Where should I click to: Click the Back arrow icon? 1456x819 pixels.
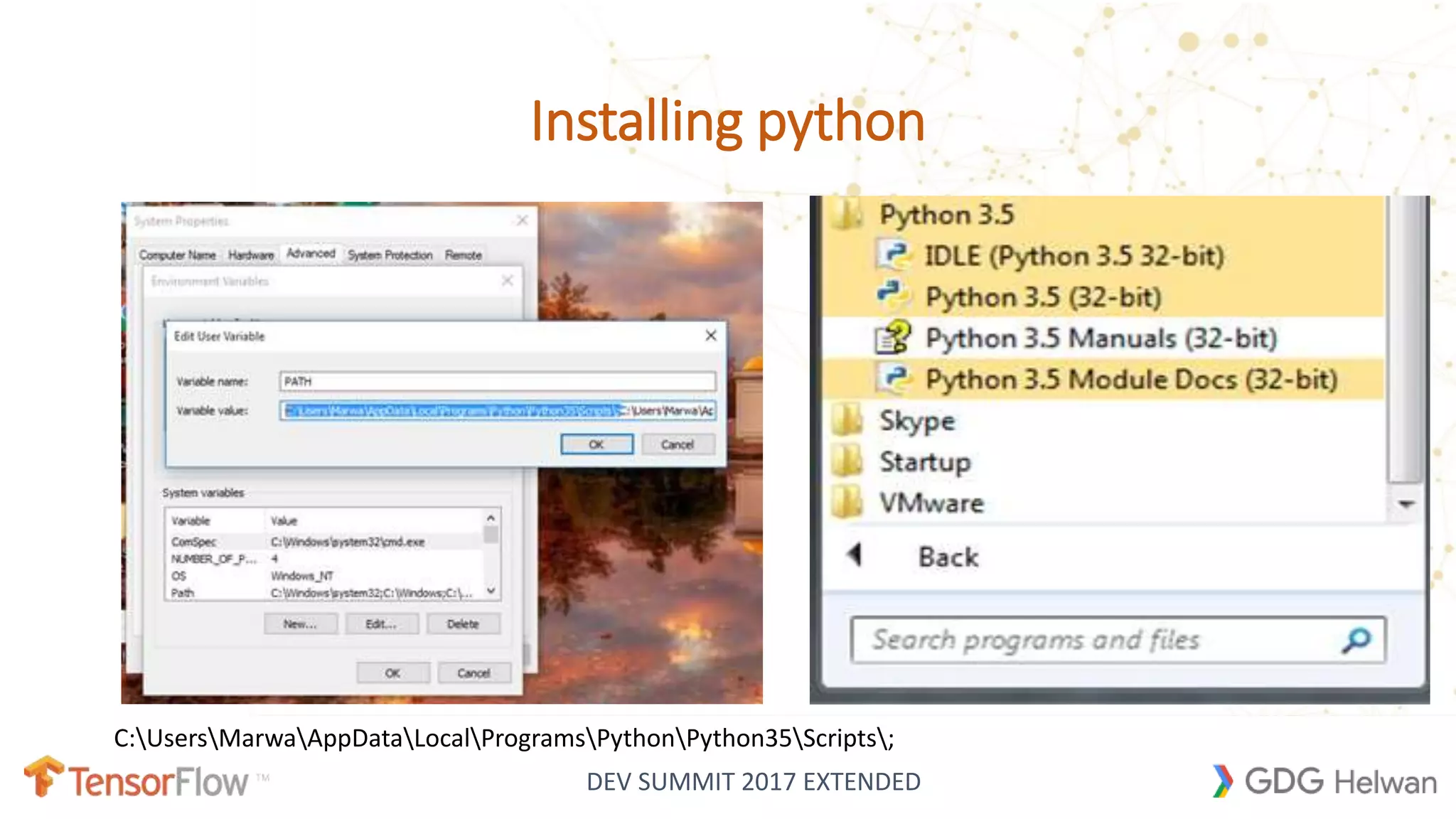[x=855, y=555]
